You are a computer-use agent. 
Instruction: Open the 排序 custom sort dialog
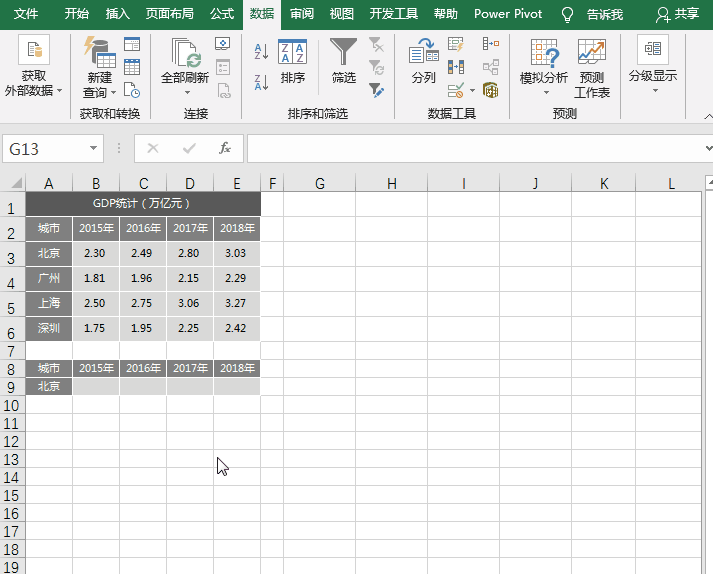point(293,61)
